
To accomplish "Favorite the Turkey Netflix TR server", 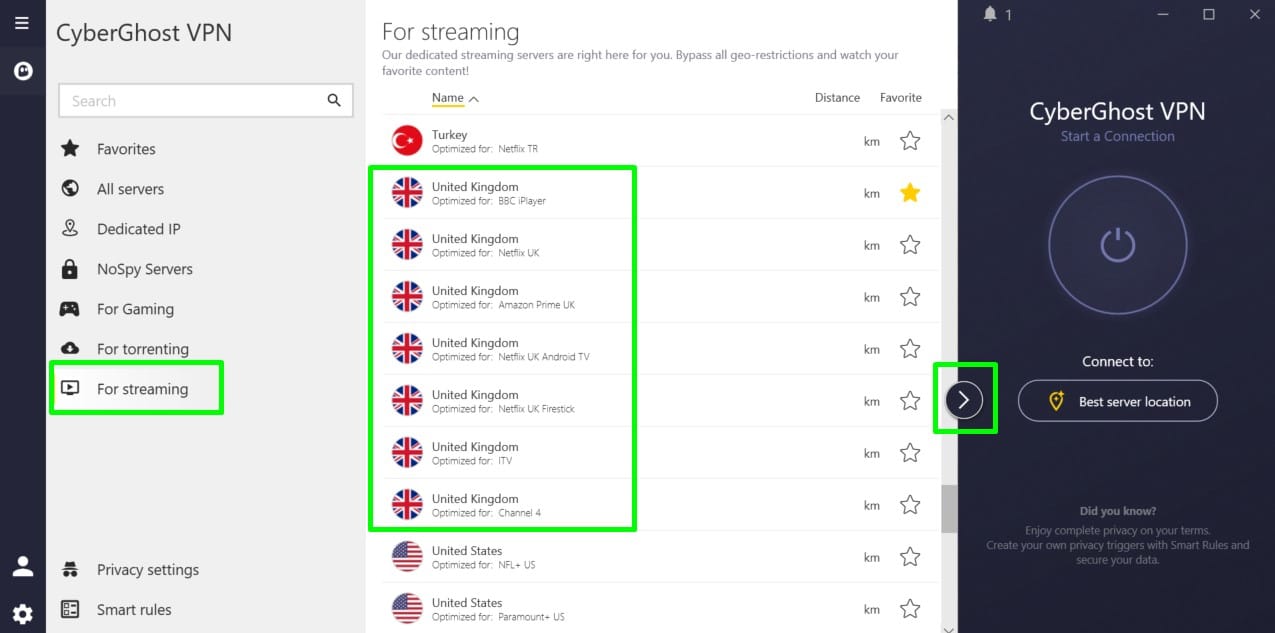I will (x=910, y=141).
